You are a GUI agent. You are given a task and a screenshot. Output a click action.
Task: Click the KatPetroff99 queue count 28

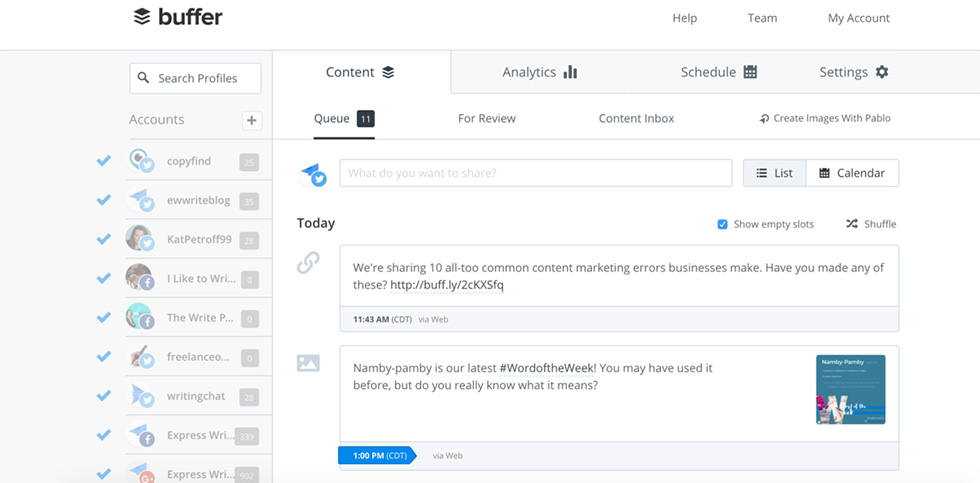click(x=249, y=241)
